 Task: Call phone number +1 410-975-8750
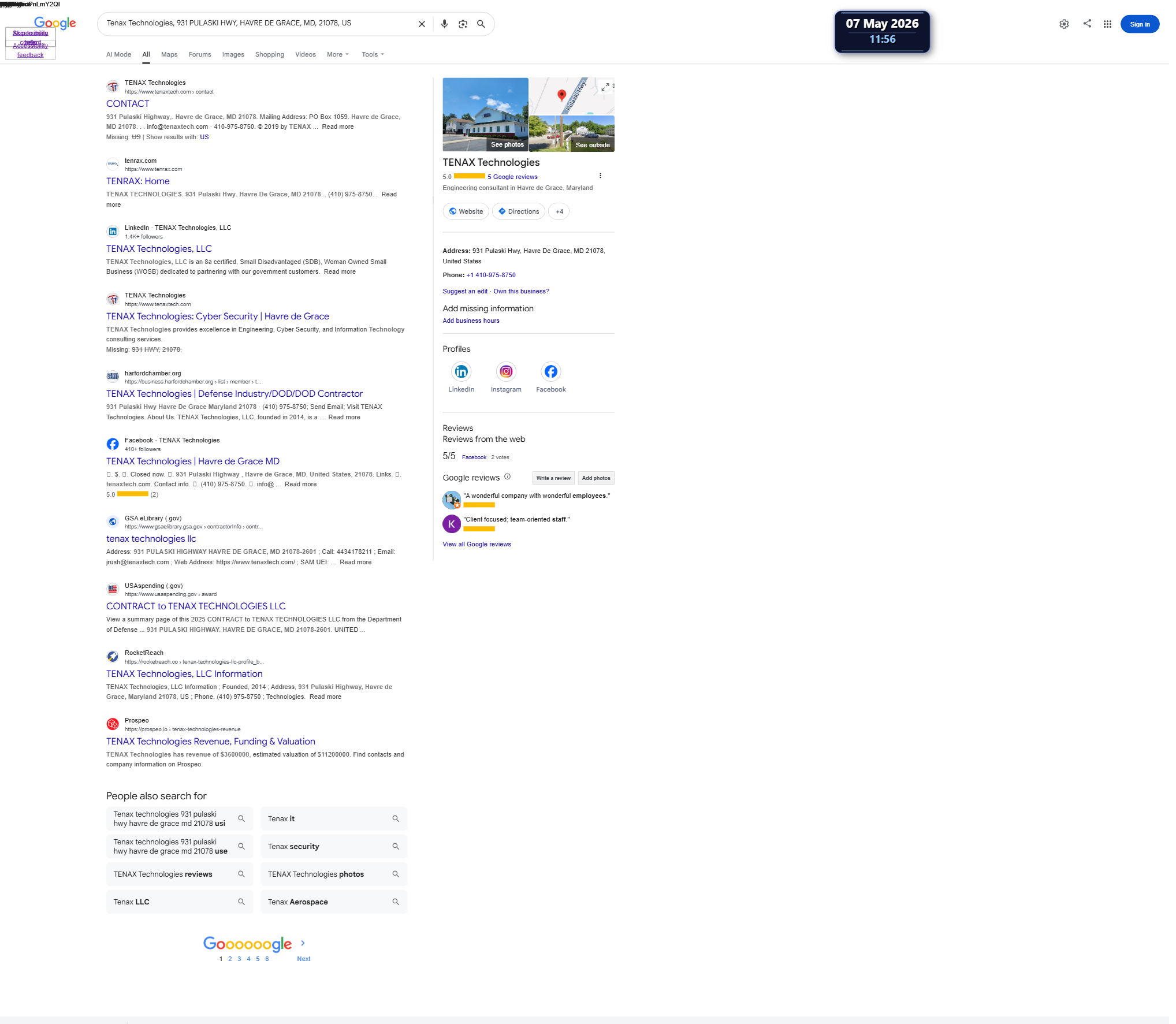[x=491, y=275]
